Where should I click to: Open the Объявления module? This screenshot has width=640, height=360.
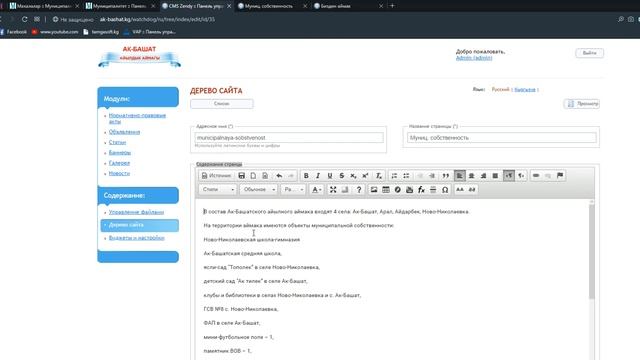point(124,132)
